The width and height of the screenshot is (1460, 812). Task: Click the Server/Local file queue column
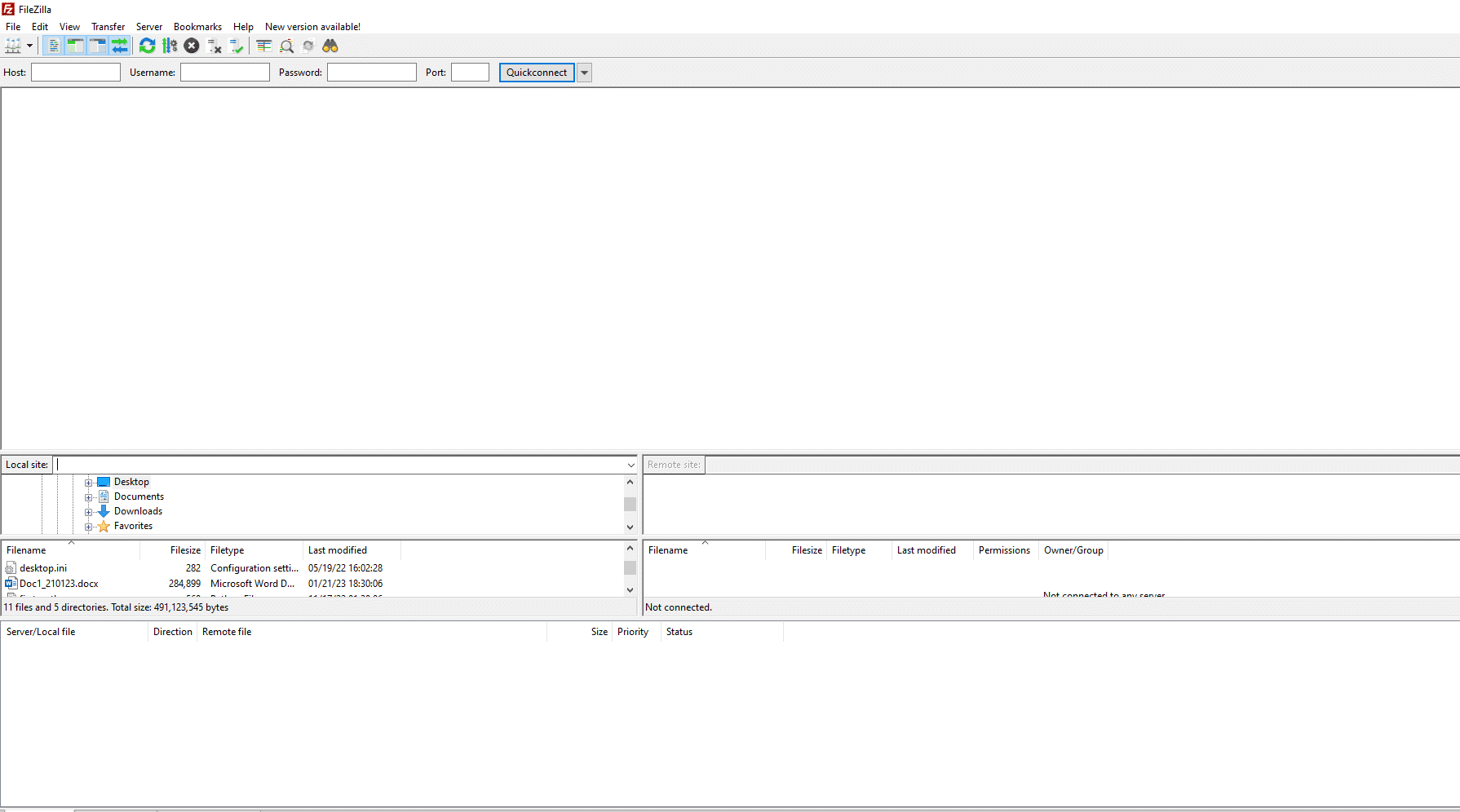pos(74,632)
